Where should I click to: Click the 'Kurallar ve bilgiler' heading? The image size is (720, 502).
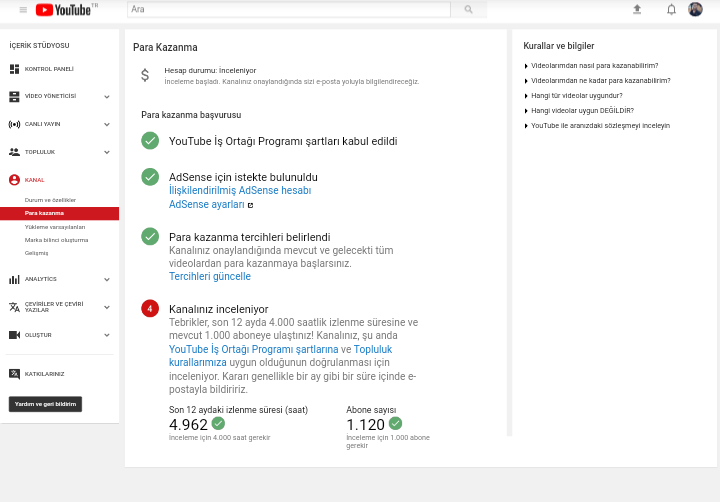click(559, 46)
